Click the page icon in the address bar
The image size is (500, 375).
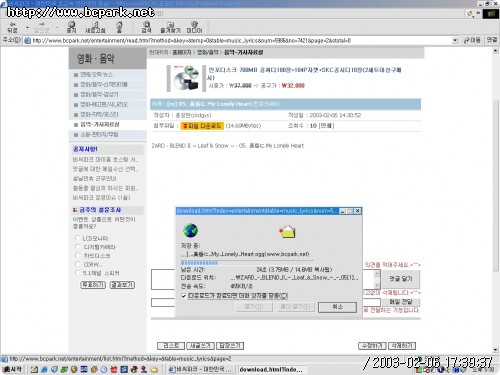(x=27, y=41)
